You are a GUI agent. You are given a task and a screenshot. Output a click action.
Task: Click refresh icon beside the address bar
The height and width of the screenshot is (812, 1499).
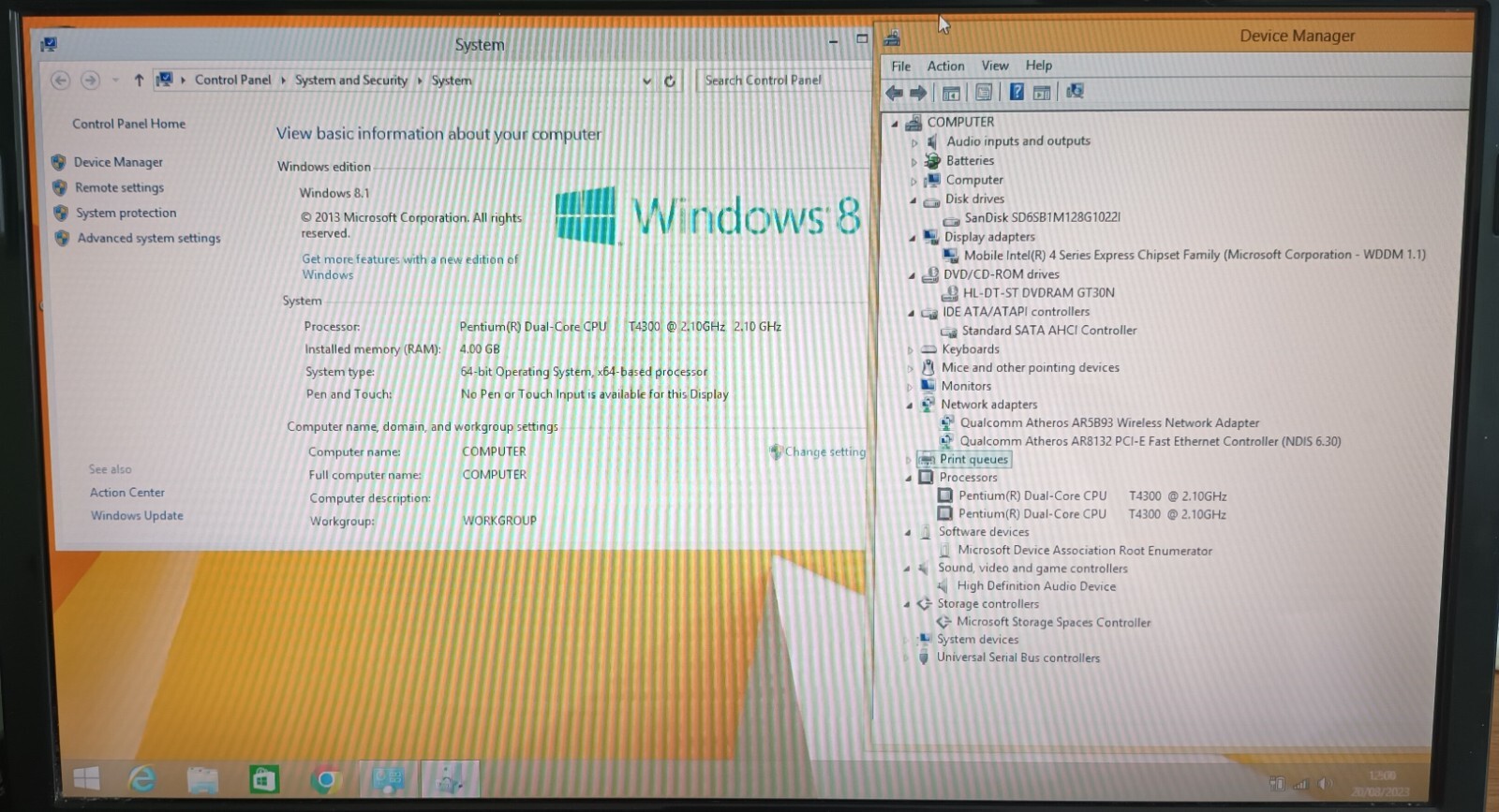[670, 81]
